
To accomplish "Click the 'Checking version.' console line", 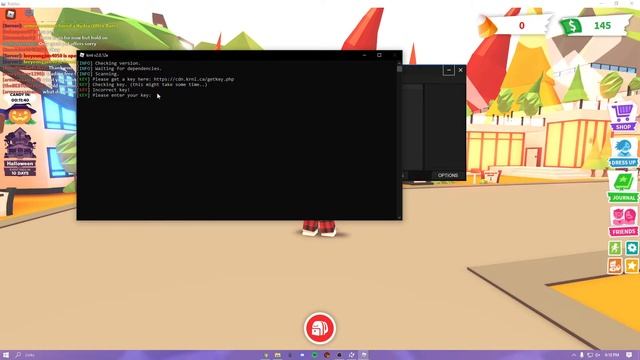I will [x=118, y=63].
